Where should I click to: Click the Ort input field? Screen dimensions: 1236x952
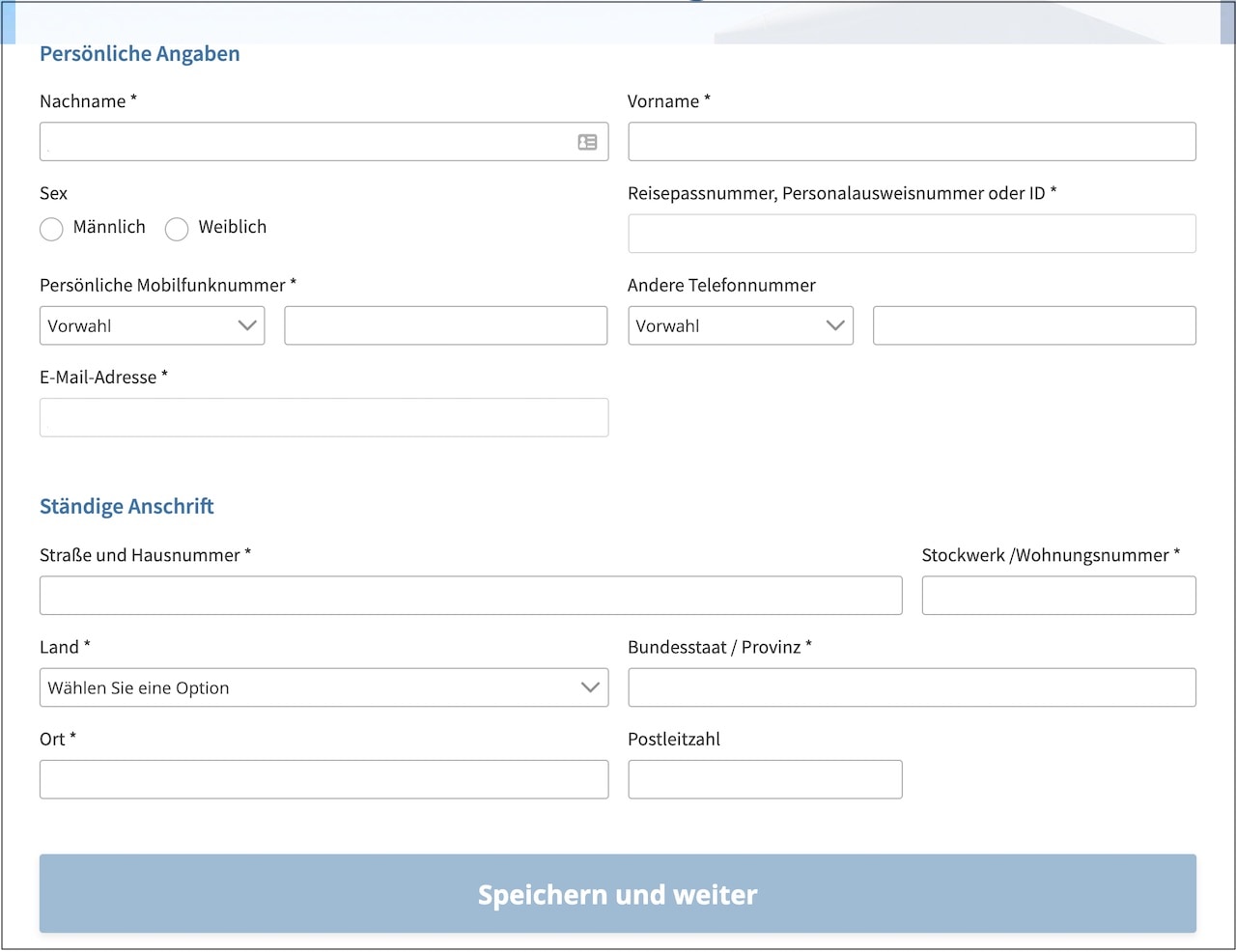pos(324,779)
